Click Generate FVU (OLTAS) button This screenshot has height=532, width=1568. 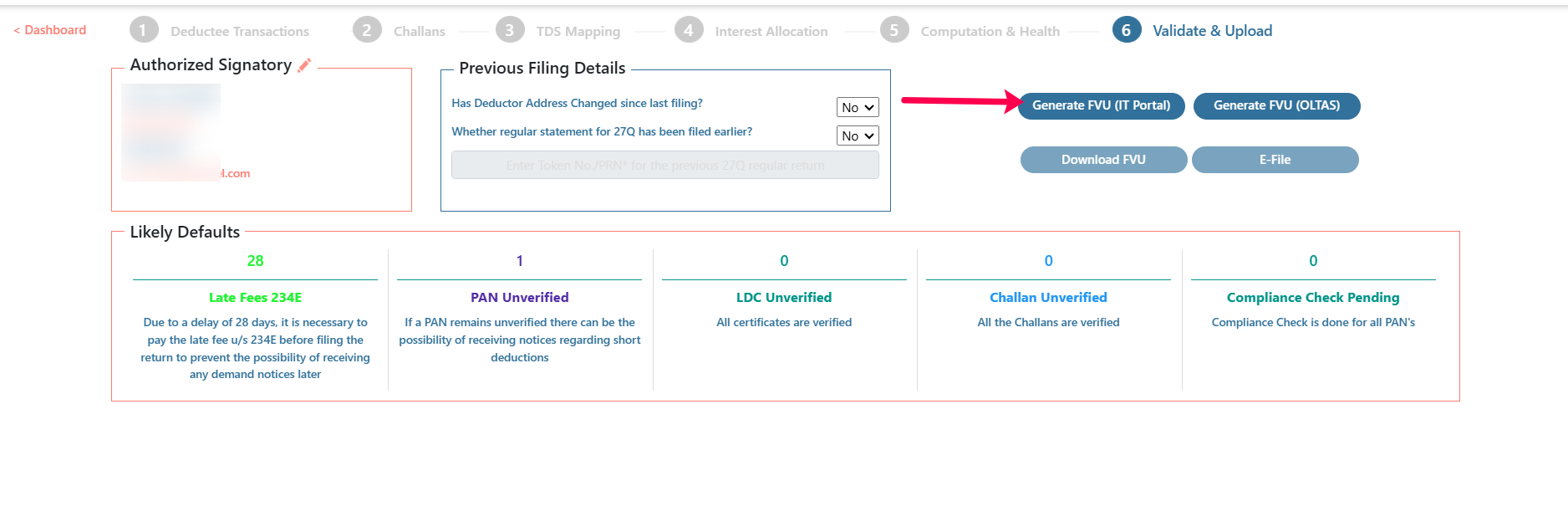(x=1276, y=105)
